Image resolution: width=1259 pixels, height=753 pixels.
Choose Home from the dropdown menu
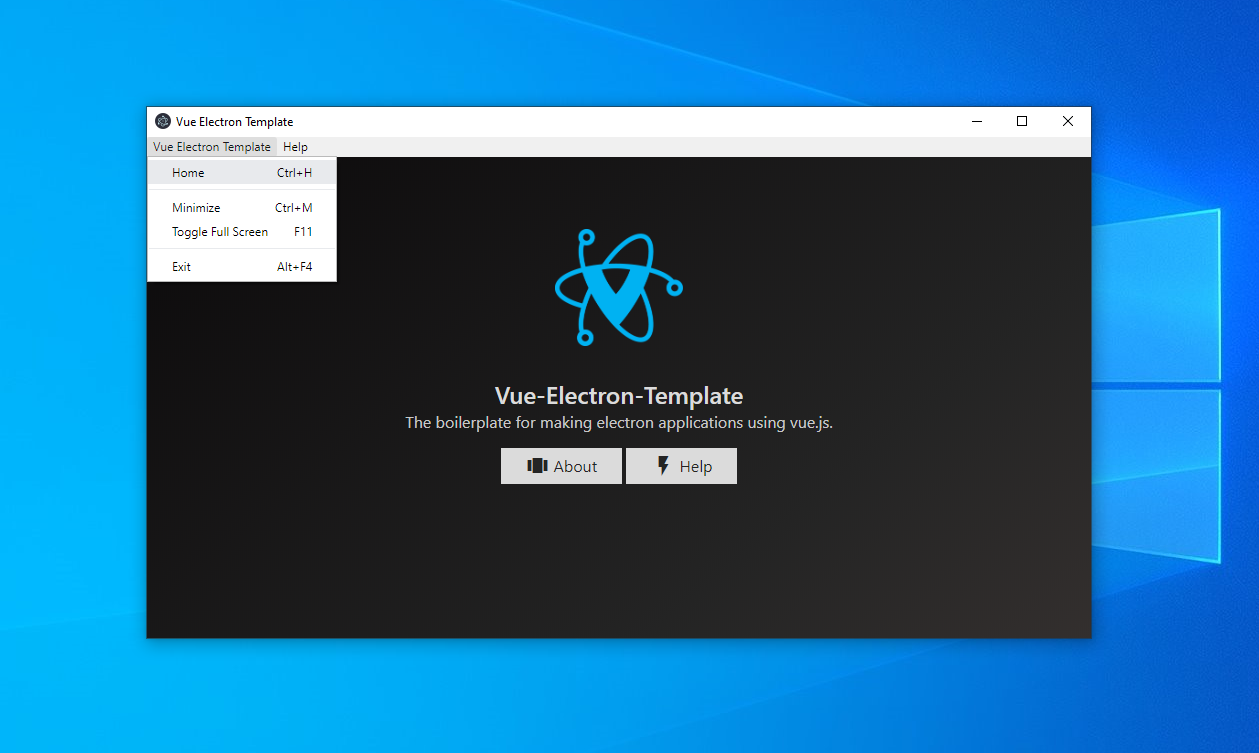242,173
